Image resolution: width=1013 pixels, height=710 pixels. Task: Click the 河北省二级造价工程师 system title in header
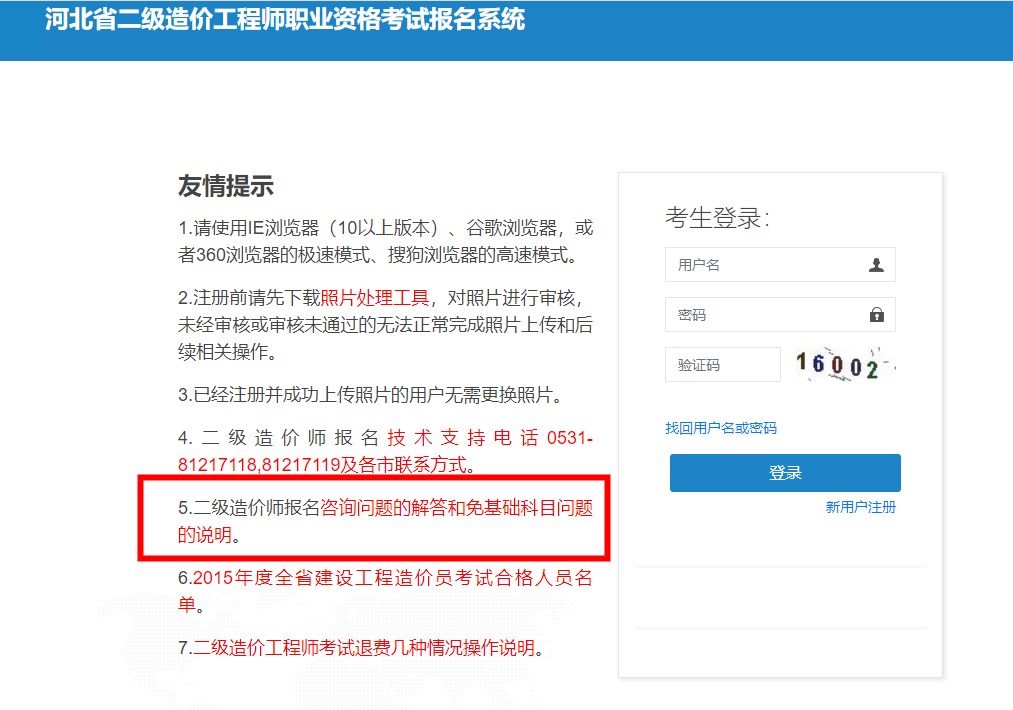click(x=285, y=20)
